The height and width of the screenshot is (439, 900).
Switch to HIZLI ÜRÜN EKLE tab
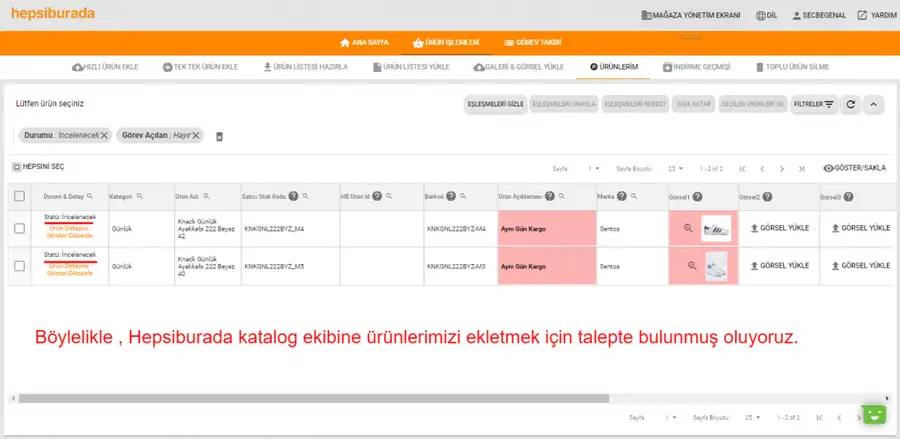(x=106, y=67)
